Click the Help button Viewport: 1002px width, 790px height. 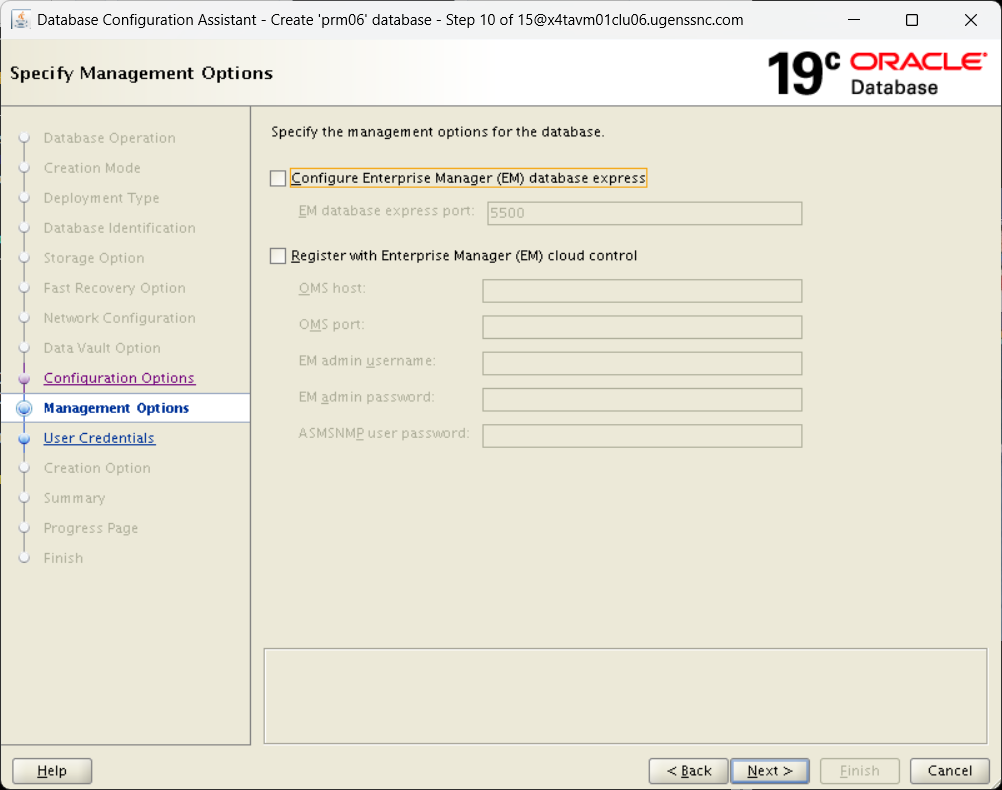point(52,771)
